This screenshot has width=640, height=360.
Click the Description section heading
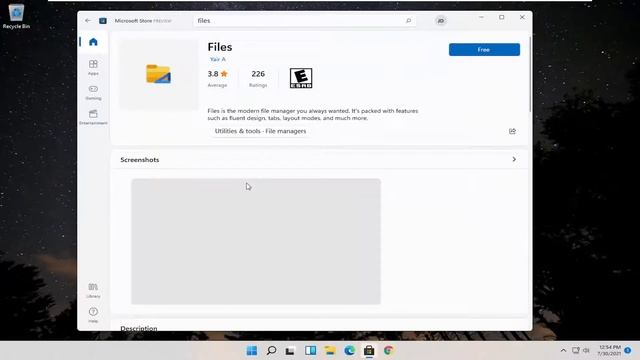point(139,328)
